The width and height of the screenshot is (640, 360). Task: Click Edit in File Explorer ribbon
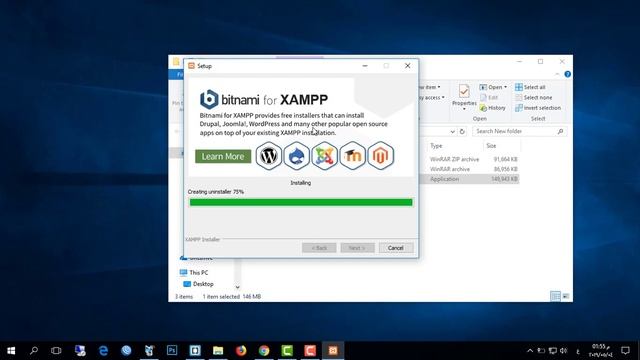489,98
